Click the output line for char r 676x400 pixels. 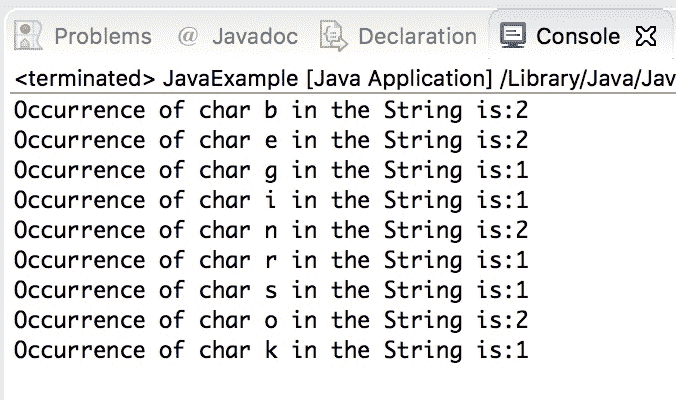(x=271, y=260)
